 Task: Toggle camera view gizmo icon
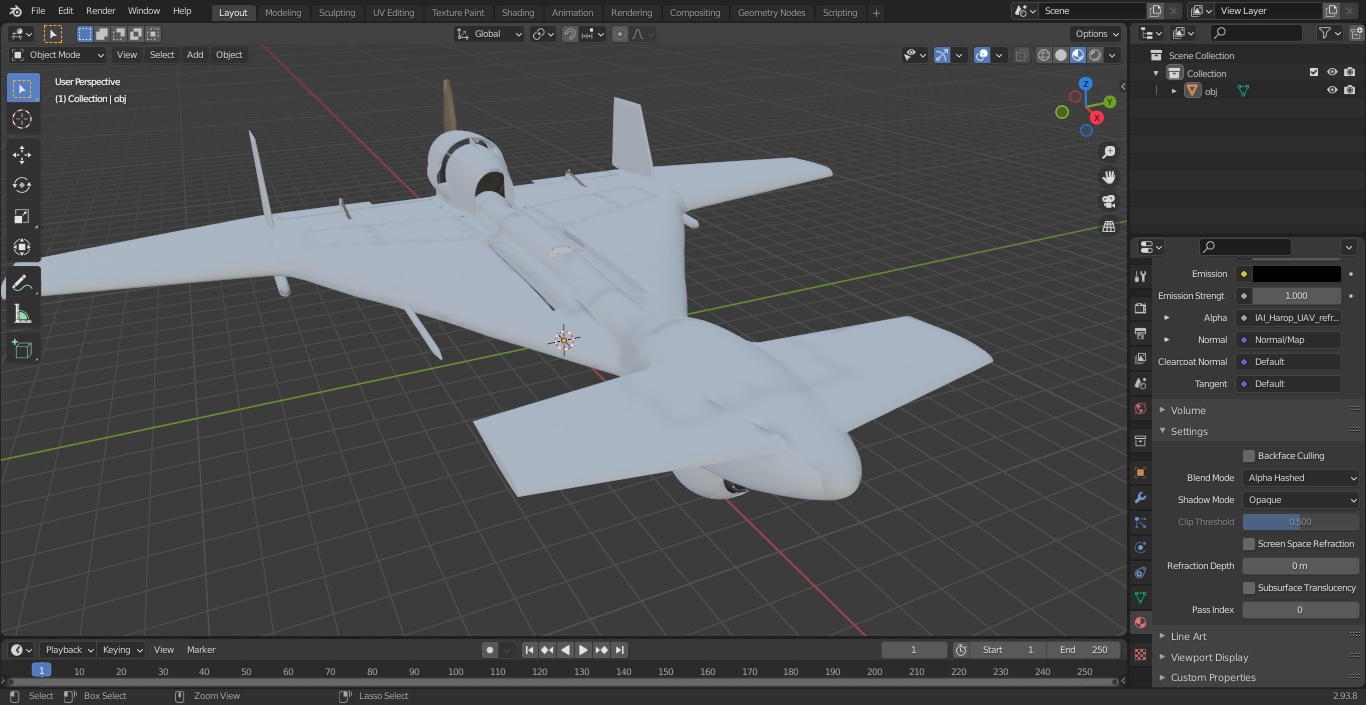point(1109,201)
